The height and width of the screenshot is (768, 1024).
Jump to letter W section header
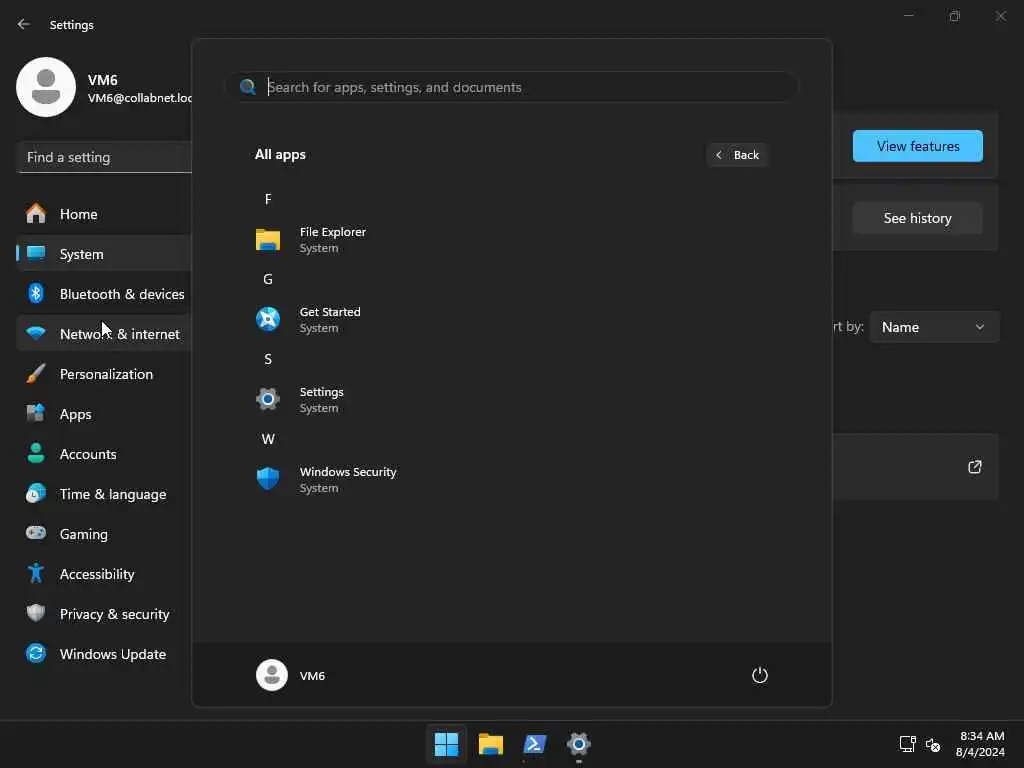(x=268, y=440)
